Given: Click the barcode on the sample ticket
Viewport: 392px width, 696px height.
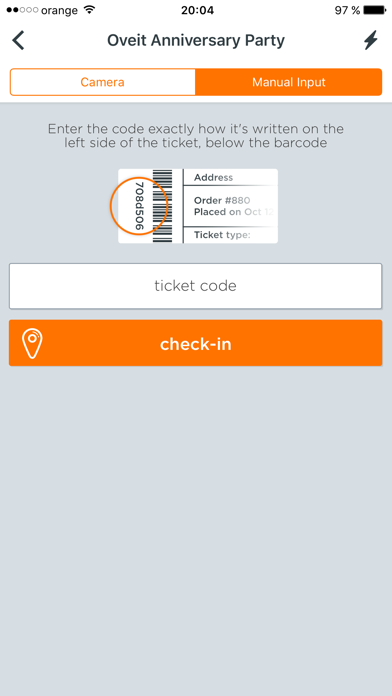Looking at the screenshot, I should point(162,206).
